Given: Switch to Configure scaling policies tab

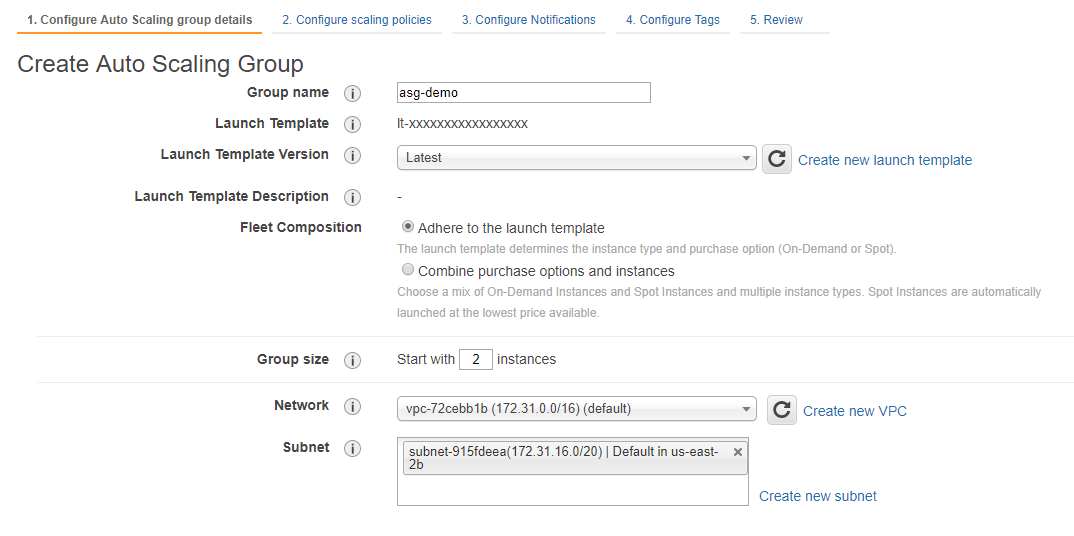Looking at the screenshot, I should (x=357, y=20).
